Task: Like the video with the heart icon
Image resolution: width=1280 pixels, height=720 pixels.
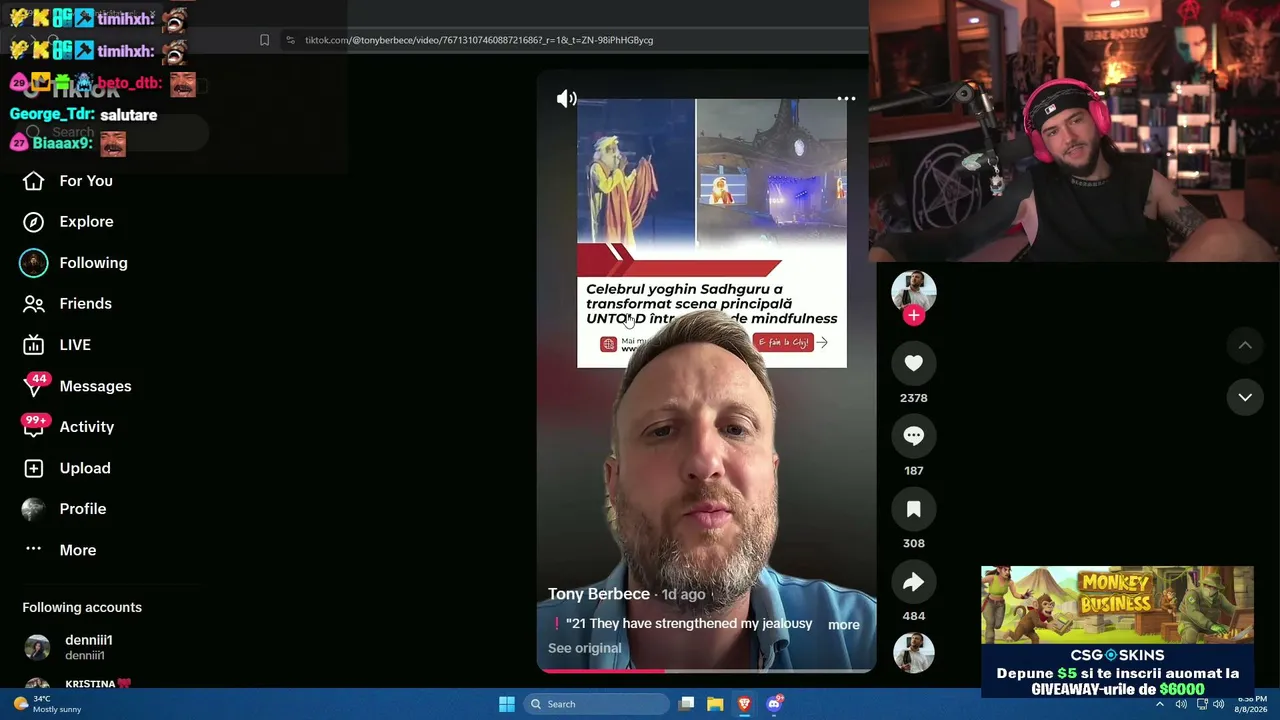Action: 913,363
